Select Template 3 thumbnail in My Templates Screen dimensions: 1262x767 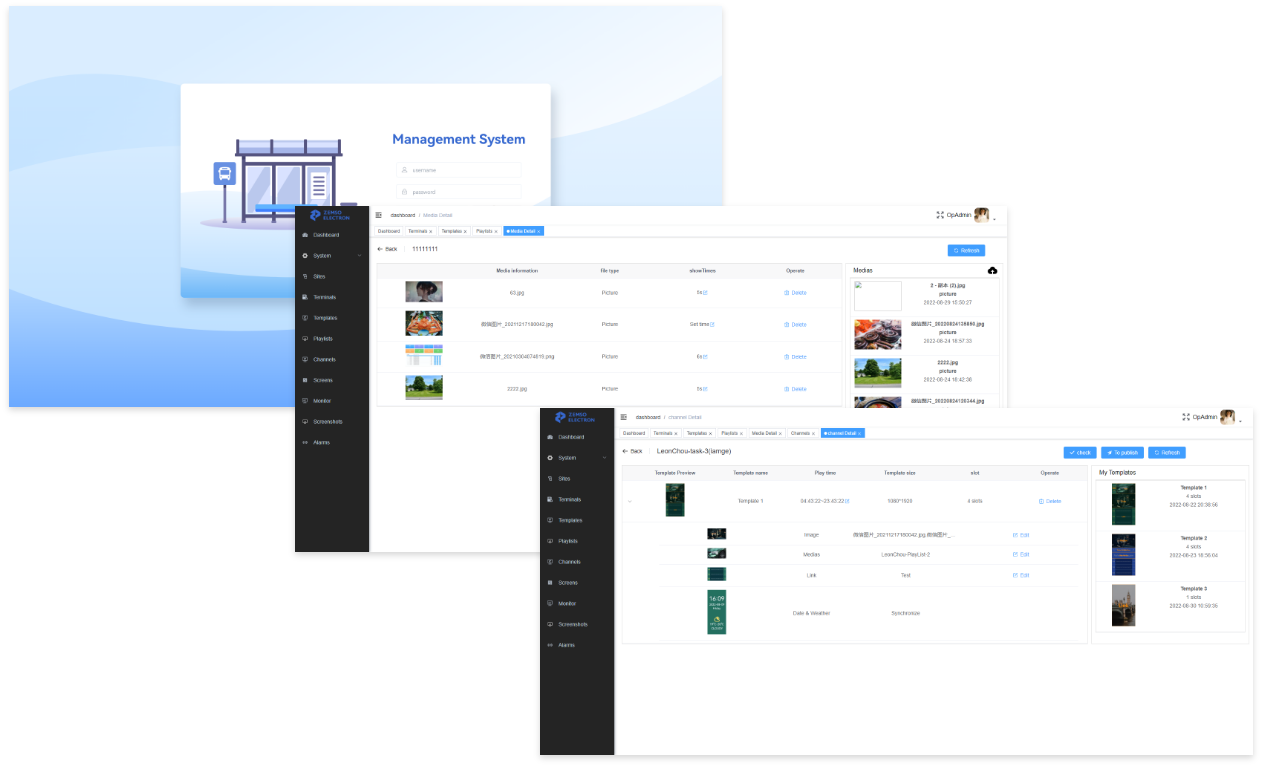click(x=1123, y=605)
